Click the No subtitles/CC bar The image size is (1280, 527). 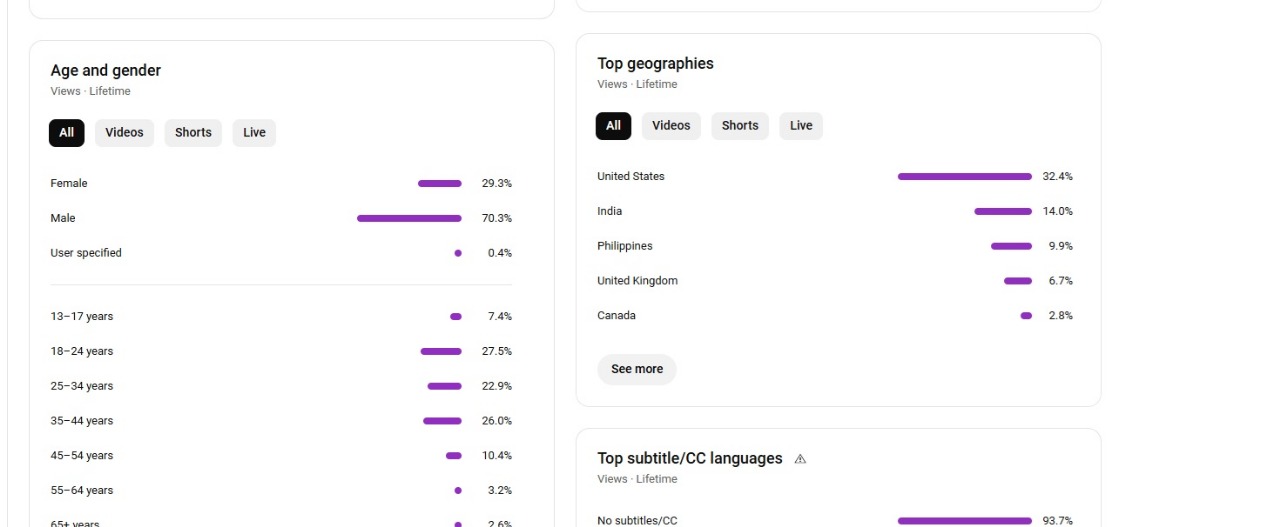964,521
